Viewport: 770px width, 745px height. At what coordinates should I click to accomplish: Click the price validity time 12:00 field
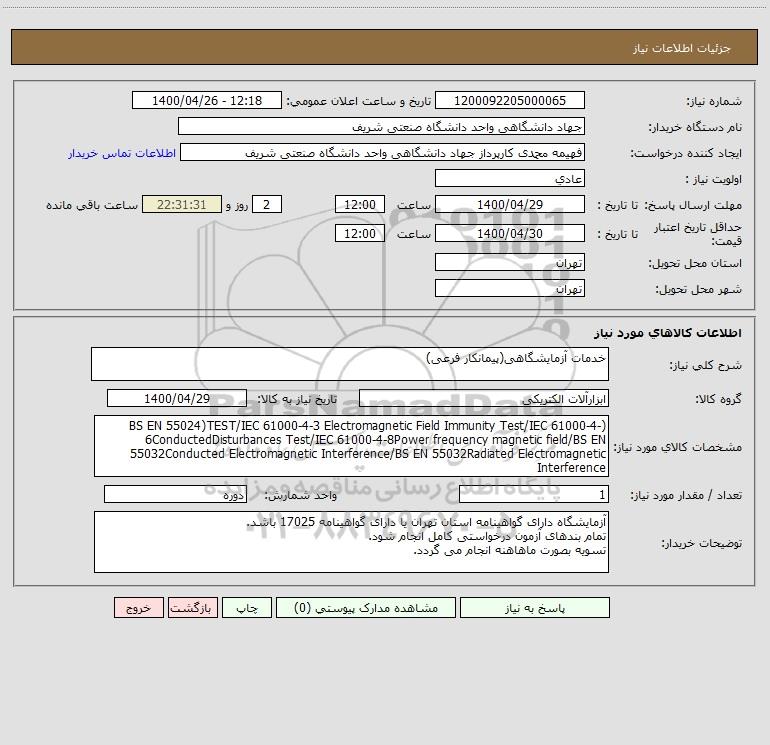pos(359,233)
